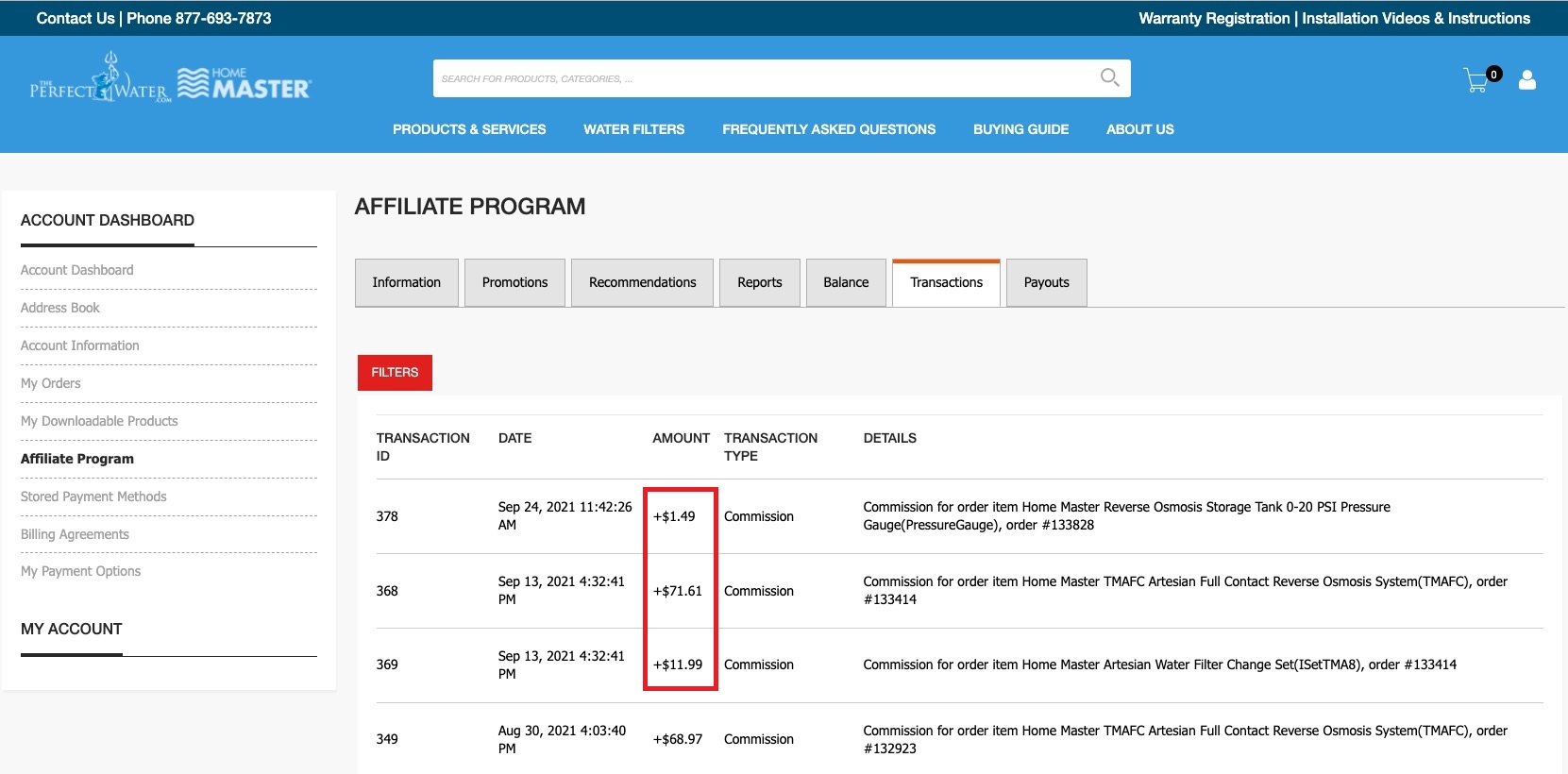
Task: Open the Buying Guide page
Action: click(x=1020, y=129)
